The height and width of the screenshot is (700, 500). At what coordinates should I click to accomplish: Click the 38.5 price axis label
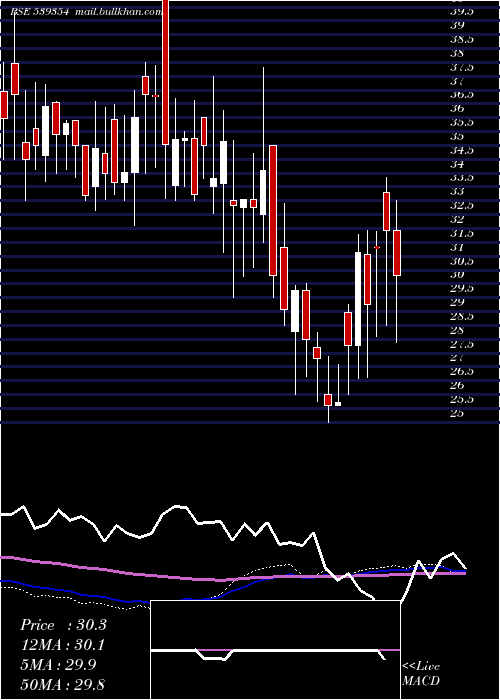pyautogui.click(x=461, y=39)
